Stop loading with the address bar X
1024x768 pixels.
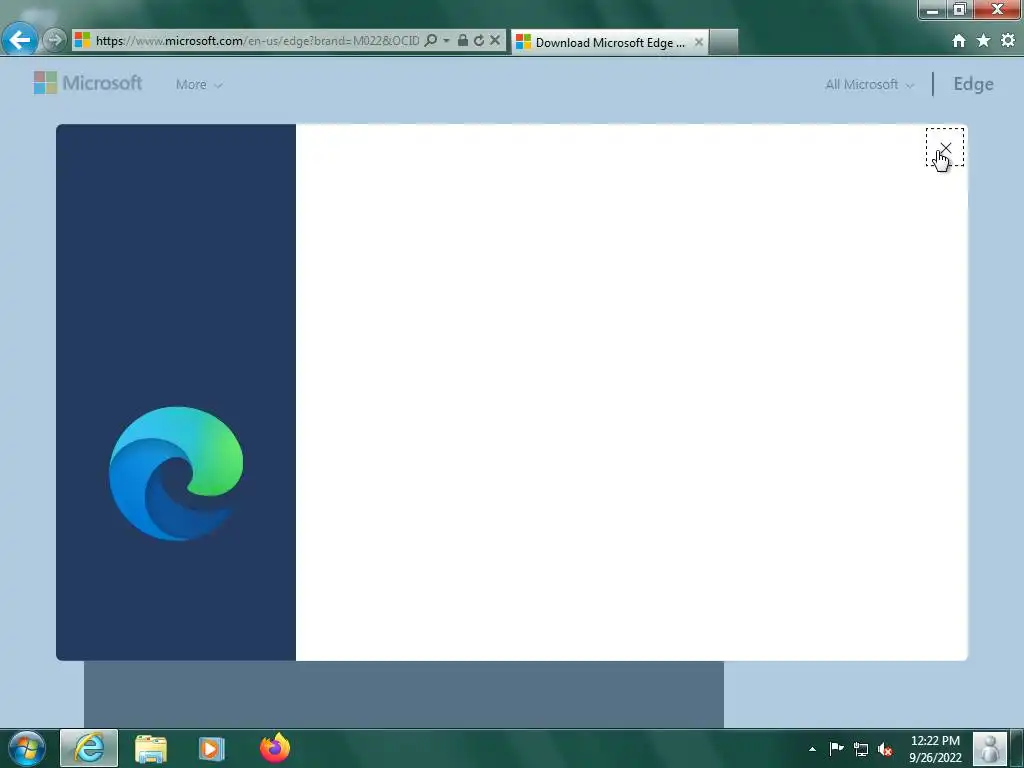tap(495, 40)
